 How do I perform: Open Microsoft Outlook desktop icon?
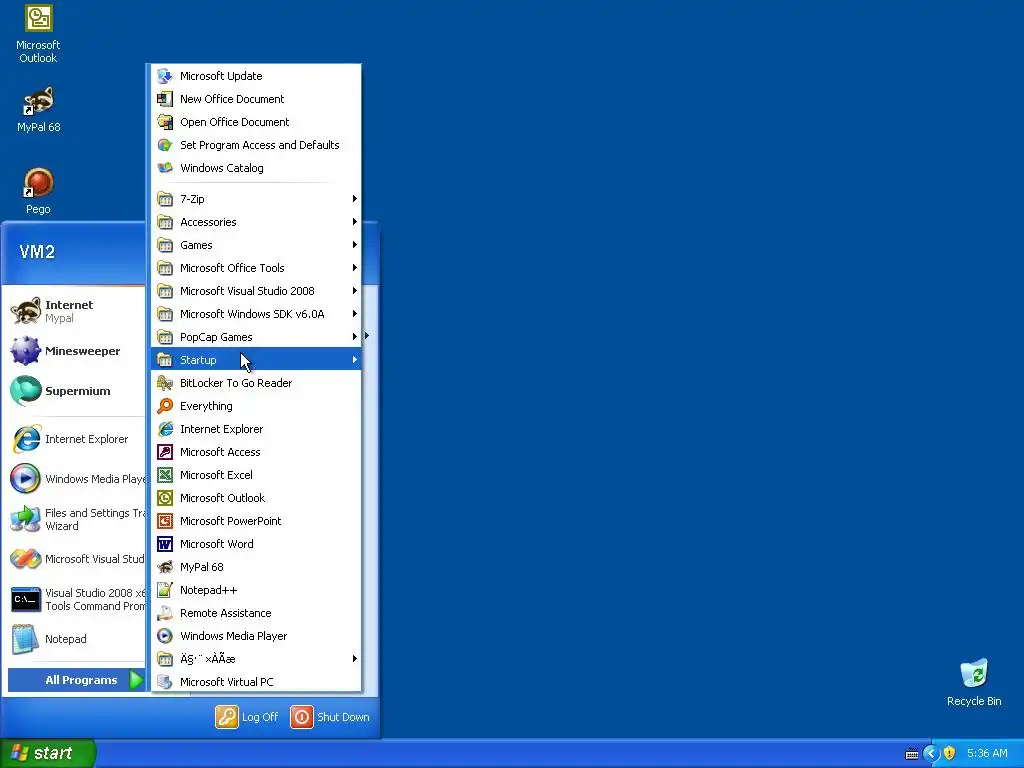(x=38, y=34)
